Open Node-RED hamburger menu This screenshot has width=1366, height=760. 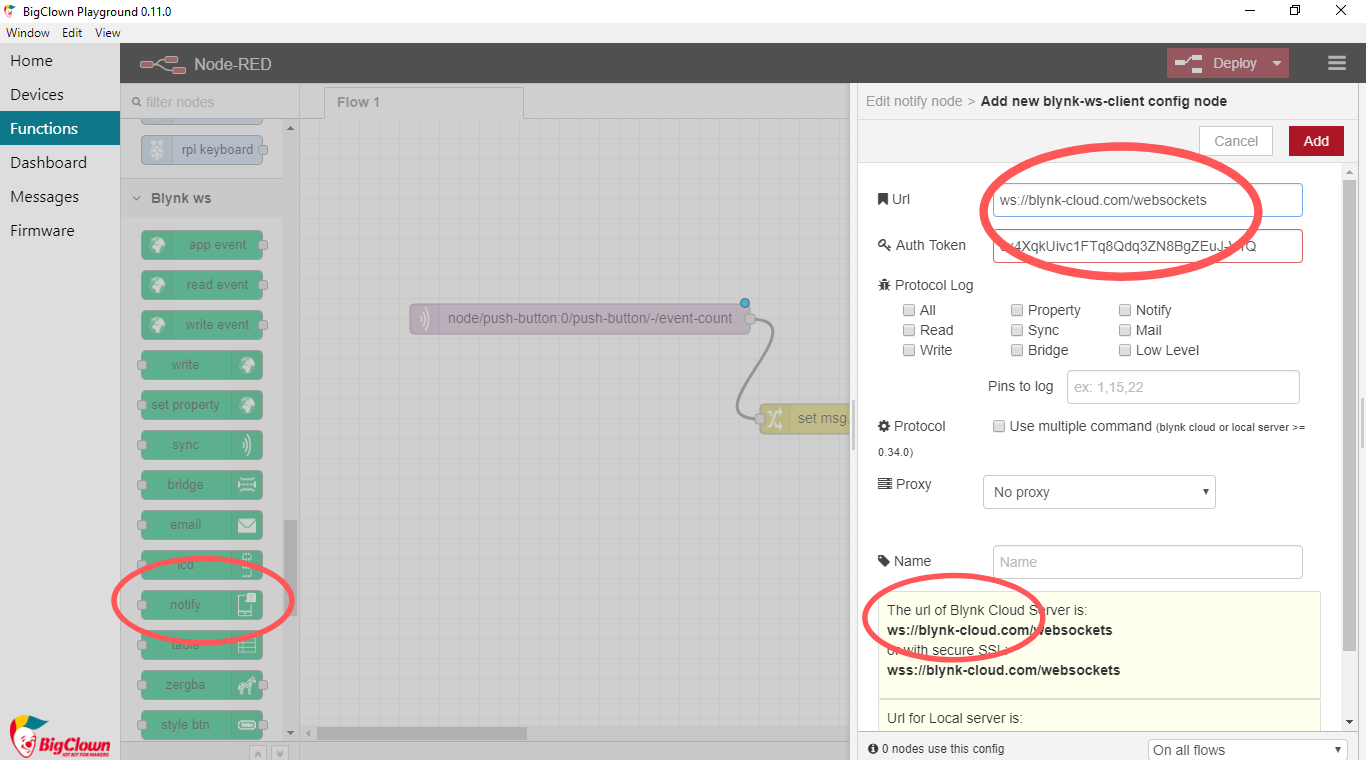(1337, 63)
